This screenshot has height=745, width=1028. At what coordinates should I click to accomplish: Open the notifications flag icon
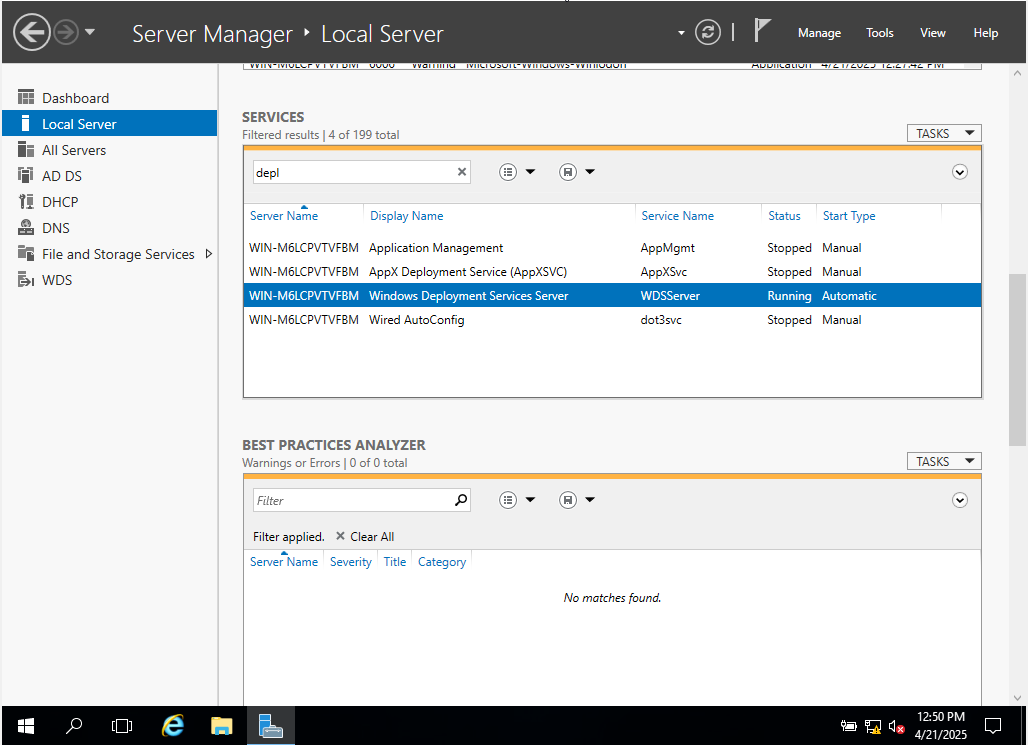[762, 31]
